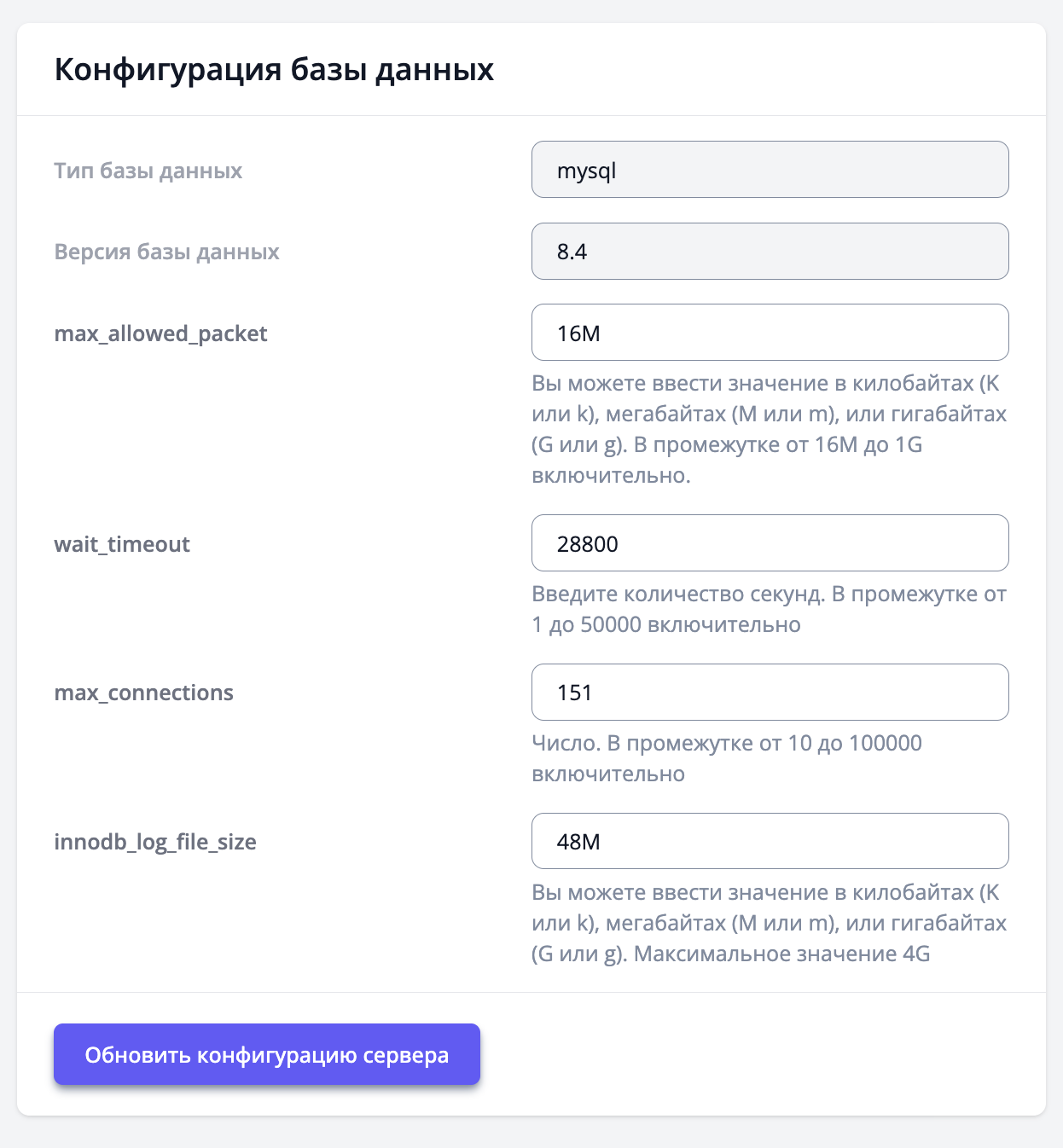Click gray page background beneath the card
This screenshot has height=1148, width=1063.
[x=531, y=1133]
